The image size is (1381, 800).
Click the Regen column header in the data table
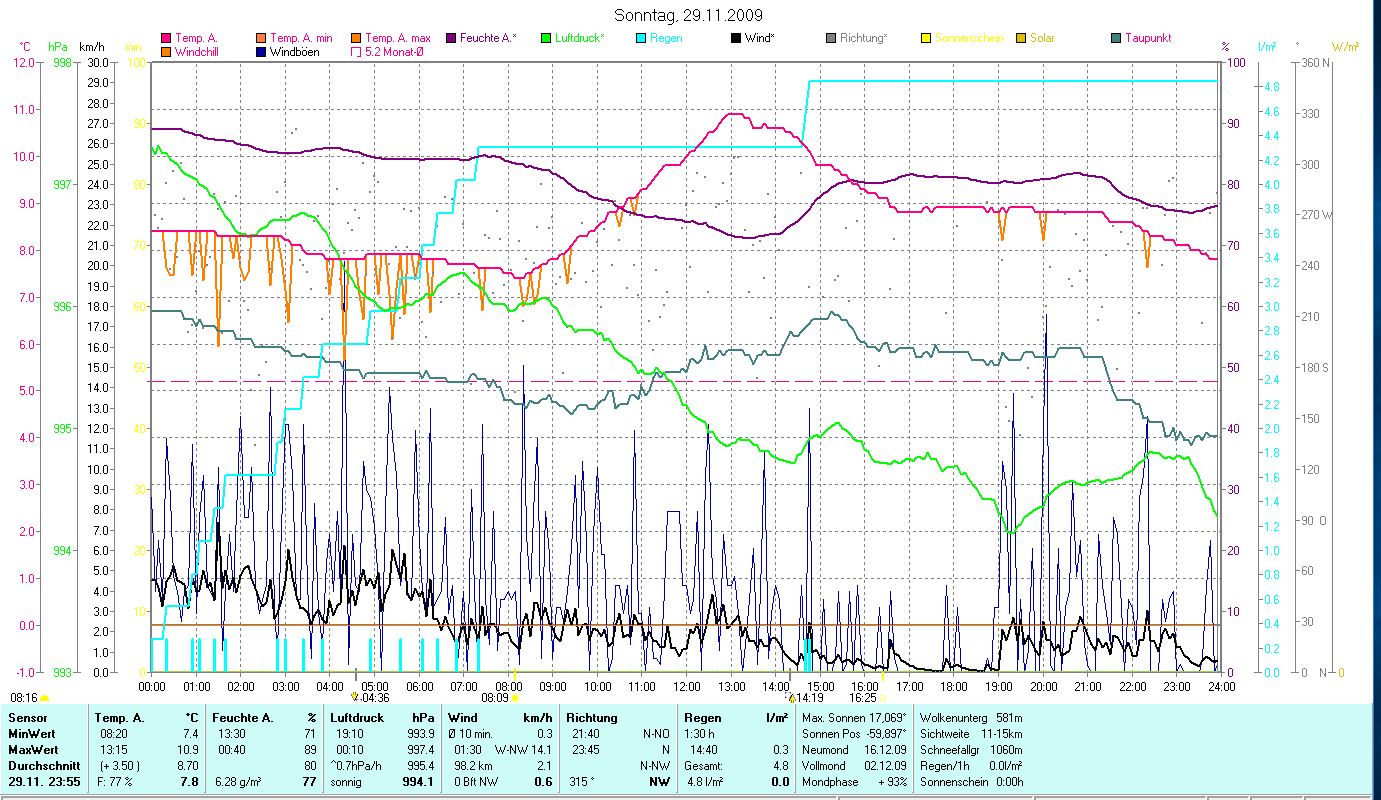coord(702,717)
